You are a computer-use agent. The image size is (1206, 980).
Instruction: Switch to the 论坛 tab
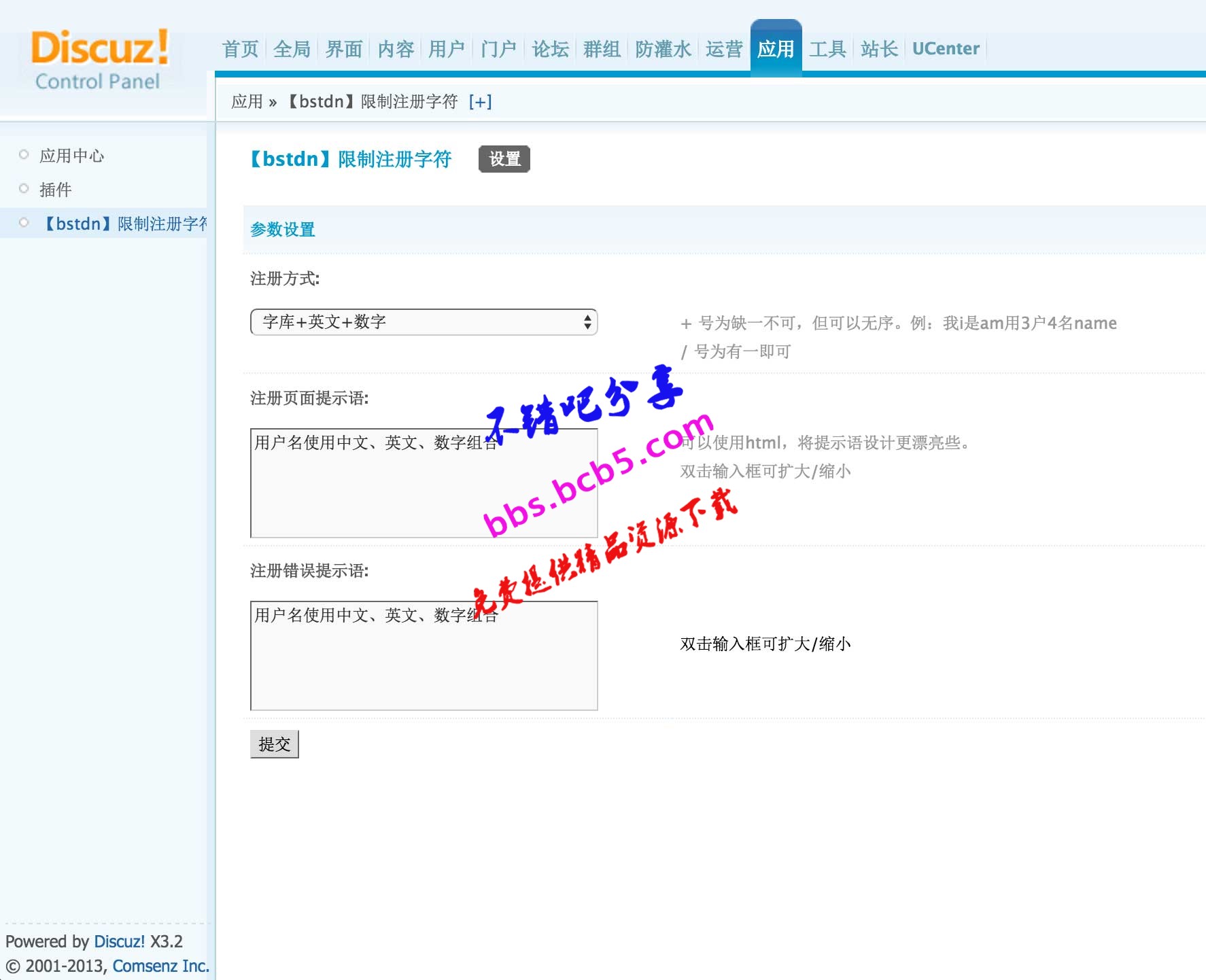click(550, 49)
